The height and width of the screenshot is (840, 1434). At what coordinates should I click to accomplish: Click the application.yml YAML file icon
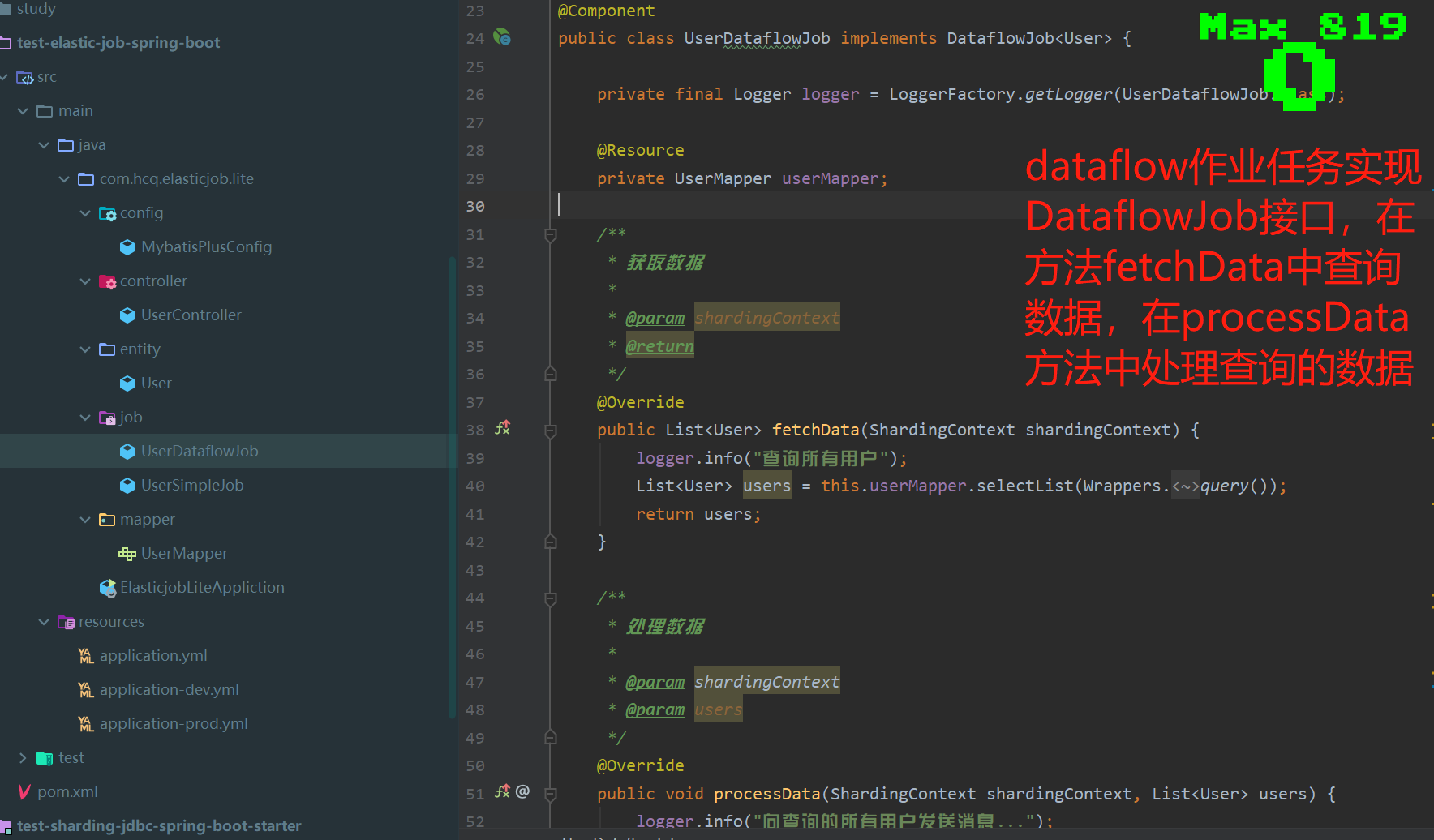tap(85, 655)
